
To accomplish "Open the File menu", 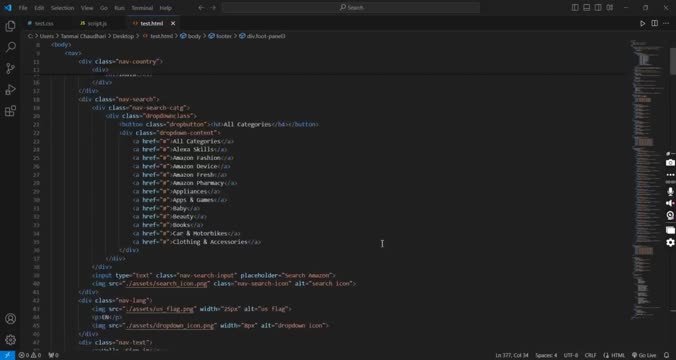I will click(23, 8).
